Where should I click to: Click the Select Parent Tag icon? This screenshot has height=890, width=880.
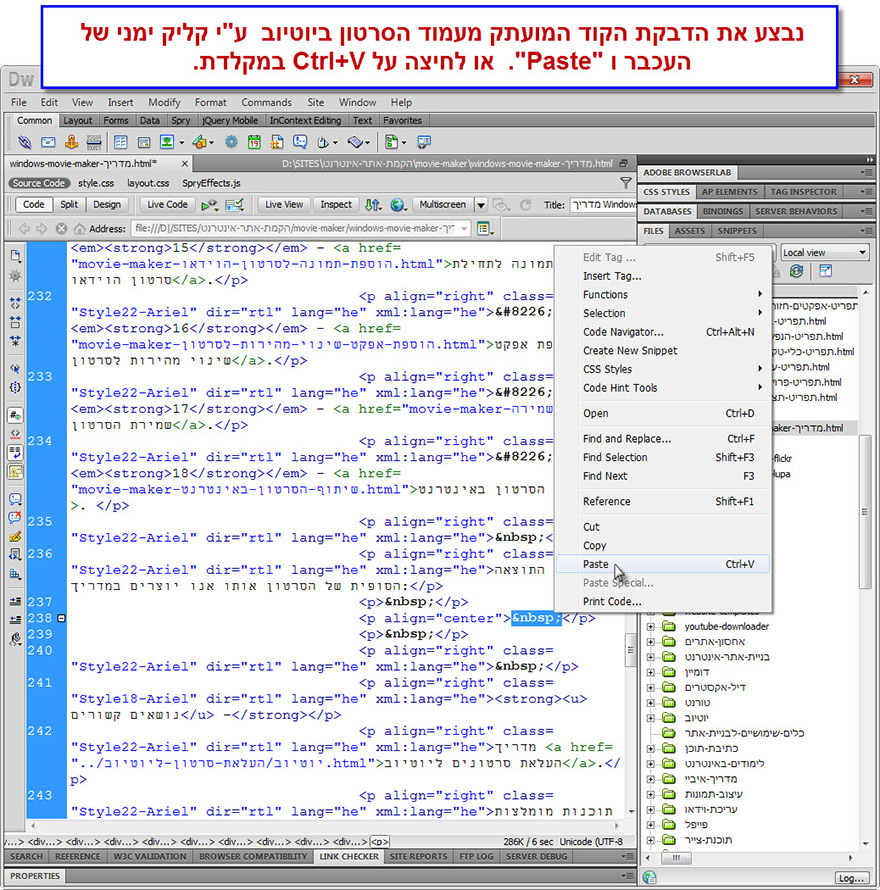pyautogui.click(x=15, y=368)
